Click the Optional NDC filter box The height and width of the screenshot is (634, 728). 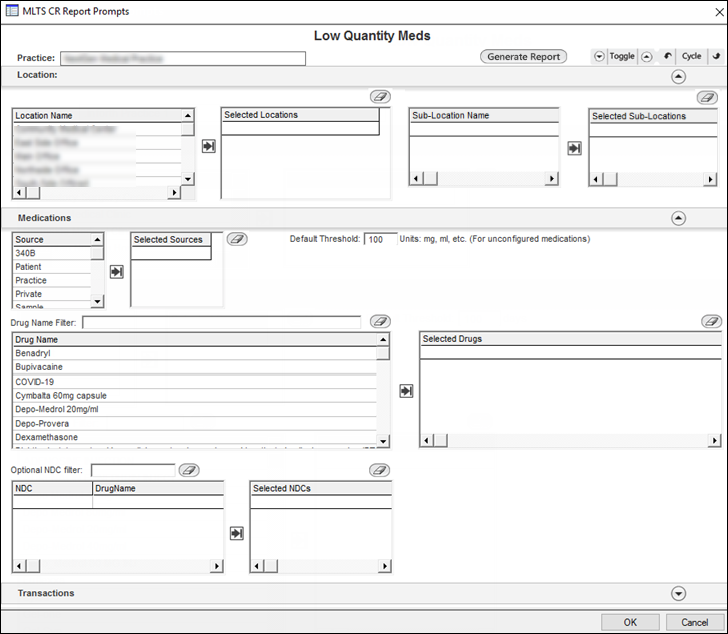pos(133,470)
